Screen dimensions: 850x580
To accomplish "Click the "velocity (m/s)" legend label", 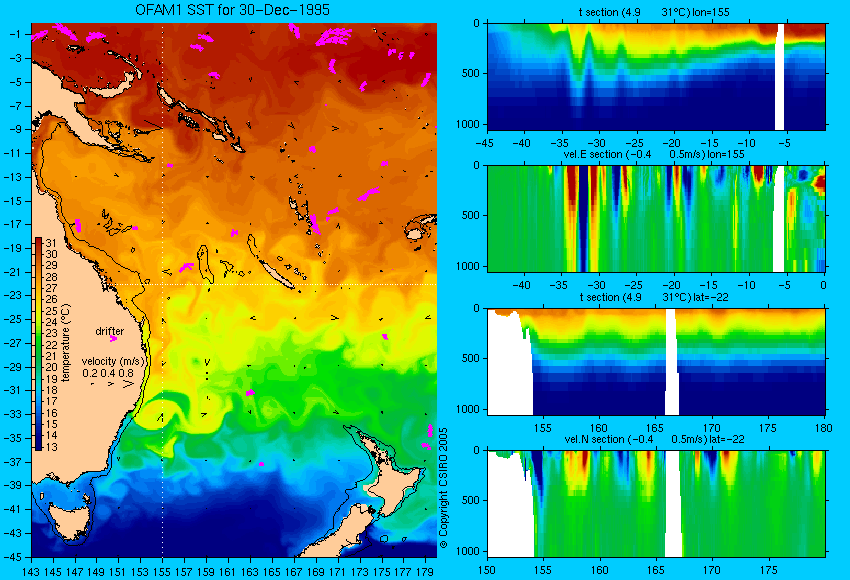I will (113, 361).
